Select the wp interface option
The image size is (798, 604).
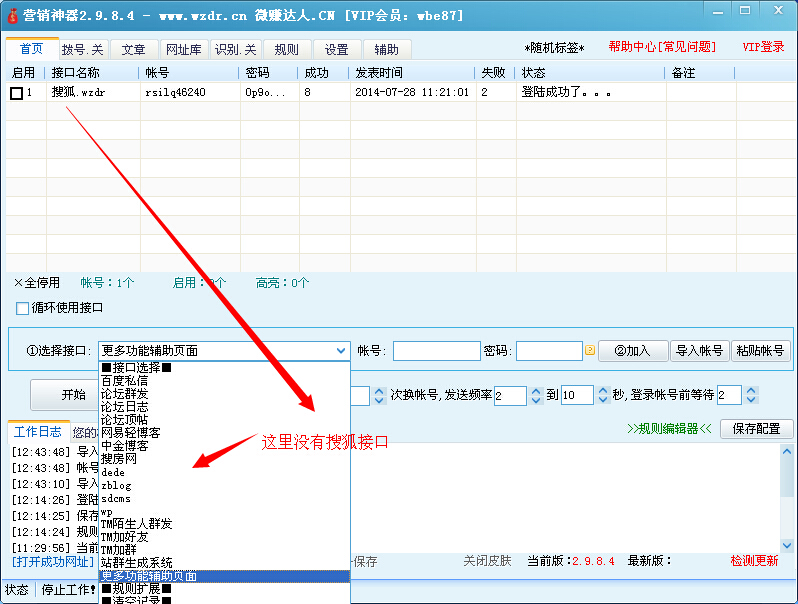tap(106, 511)
